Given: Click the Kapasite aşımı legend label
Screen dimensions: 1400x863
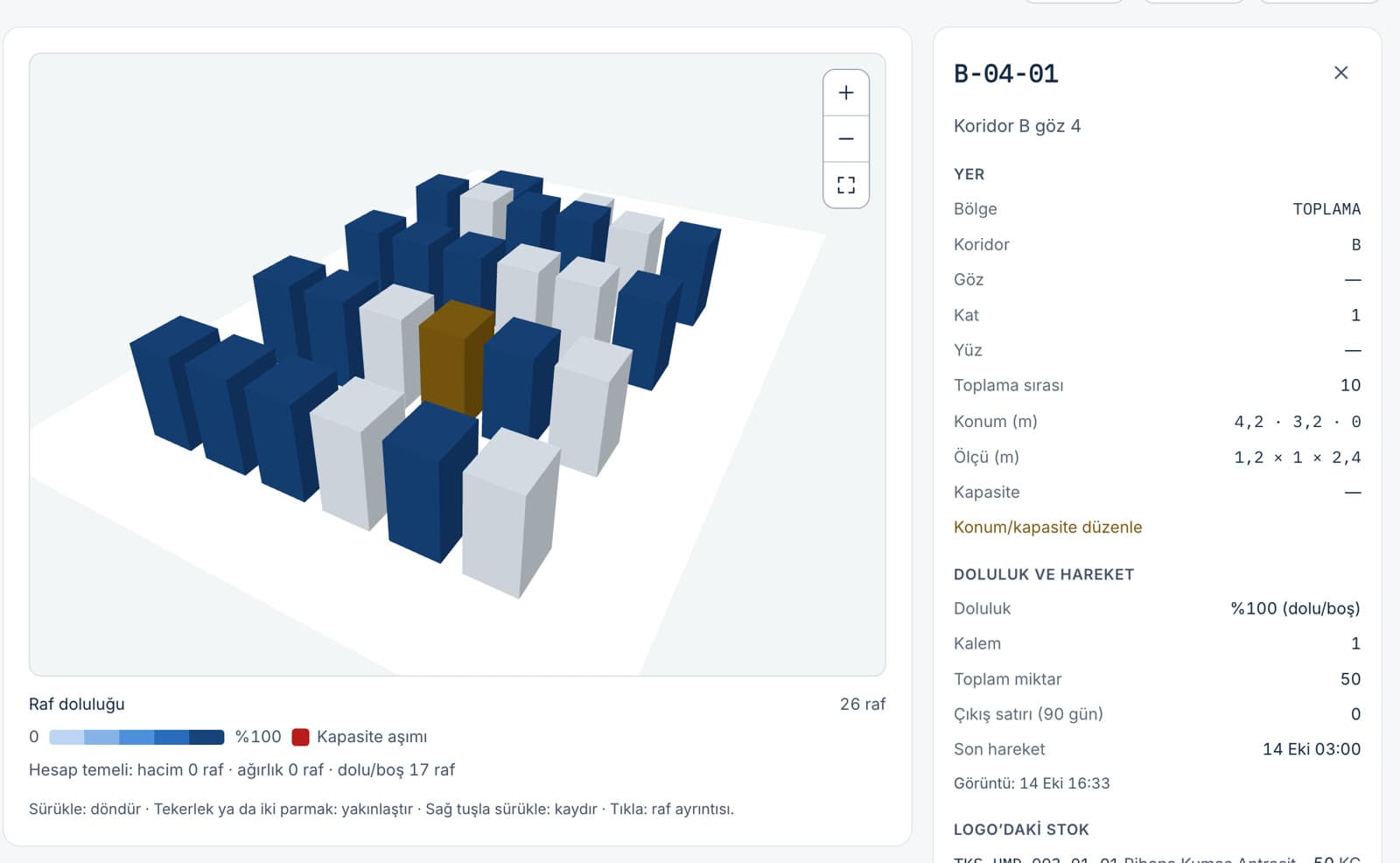Looking at the screenshot, I should click(372, 737).
